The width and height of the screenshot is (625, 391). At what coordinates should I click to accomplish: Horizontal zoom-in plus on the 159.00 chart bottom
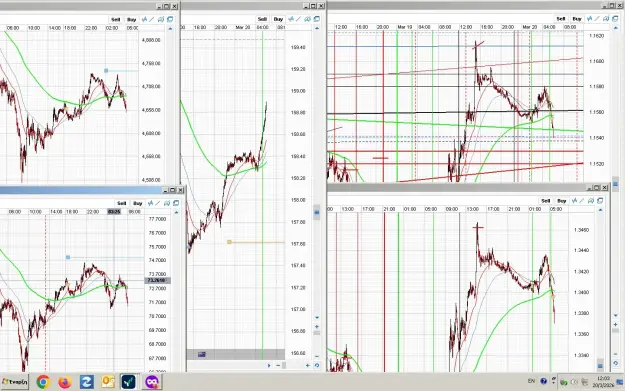tap(307, 365)
